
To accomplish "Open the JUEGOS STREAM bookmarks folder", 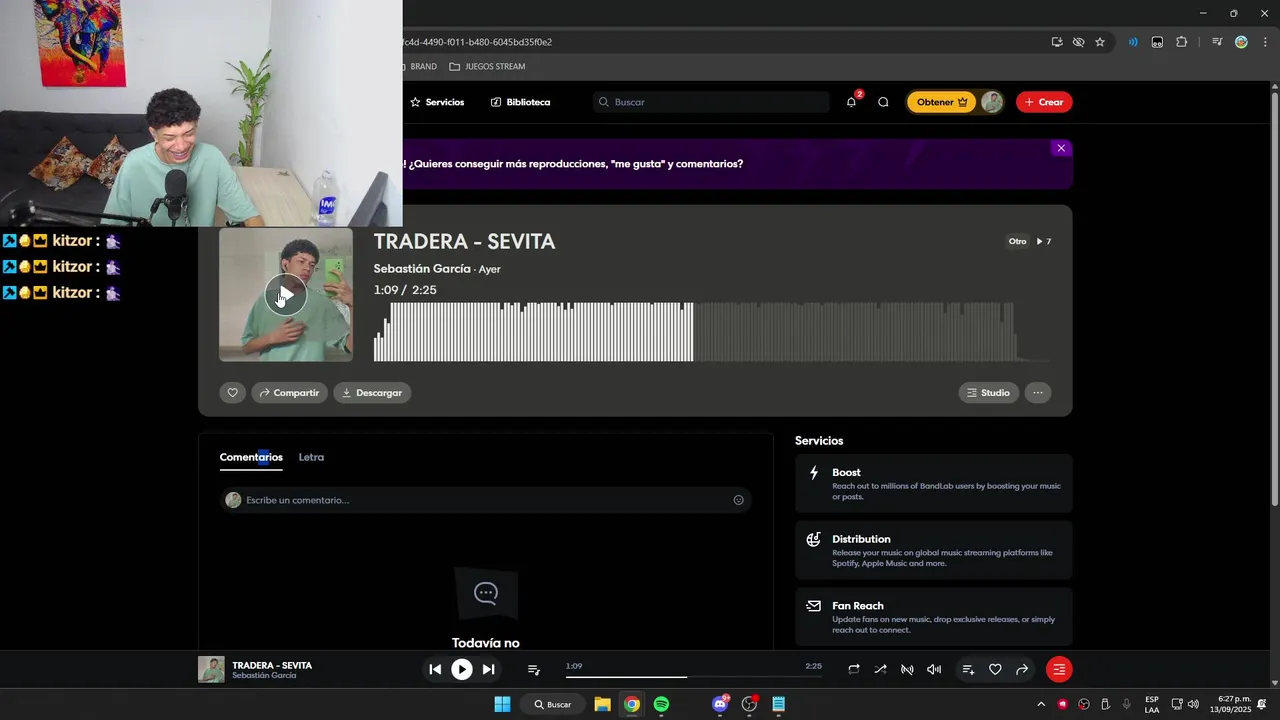I will 487,66.
